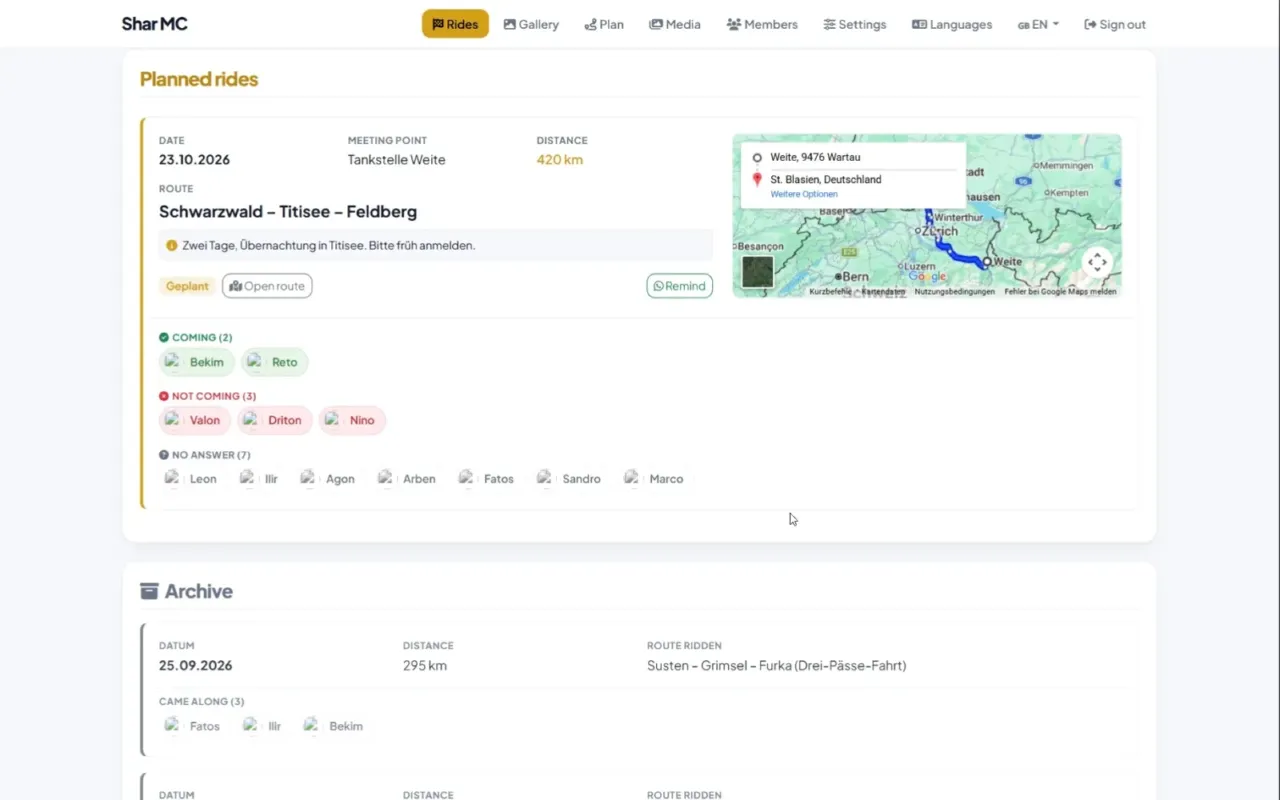Viewport: 1280px width, 800px height.
Task: Switch the map to satellite view thumbnail
Action: coord(758,272)
